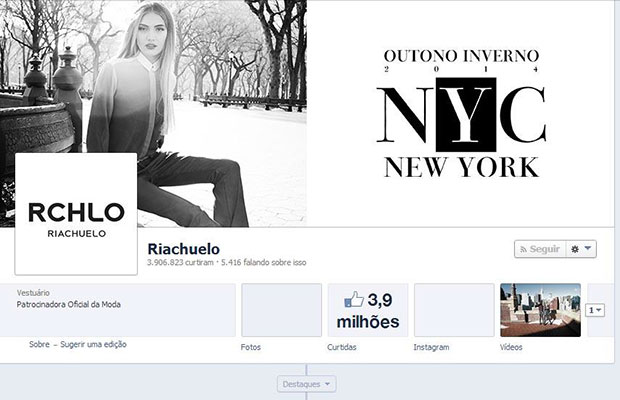Click the Curtidas label

tap(342, 347)
